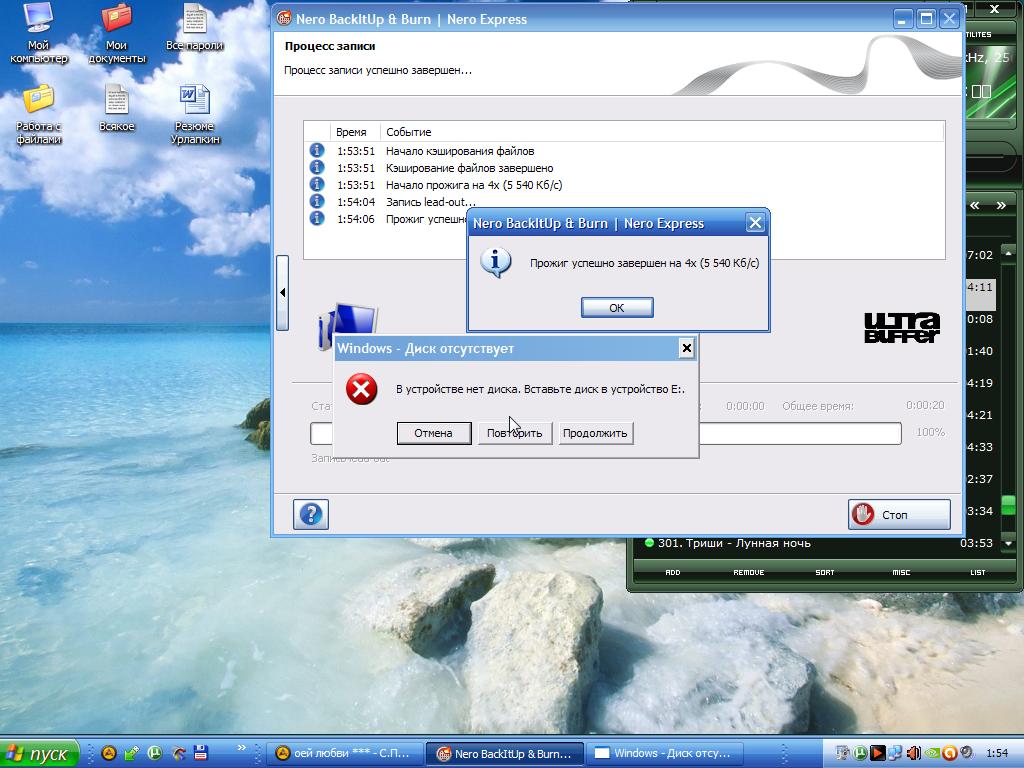Expand the Nero left side panel arrow
Viewport: 1024px width, 768px height.
(282, 293)
